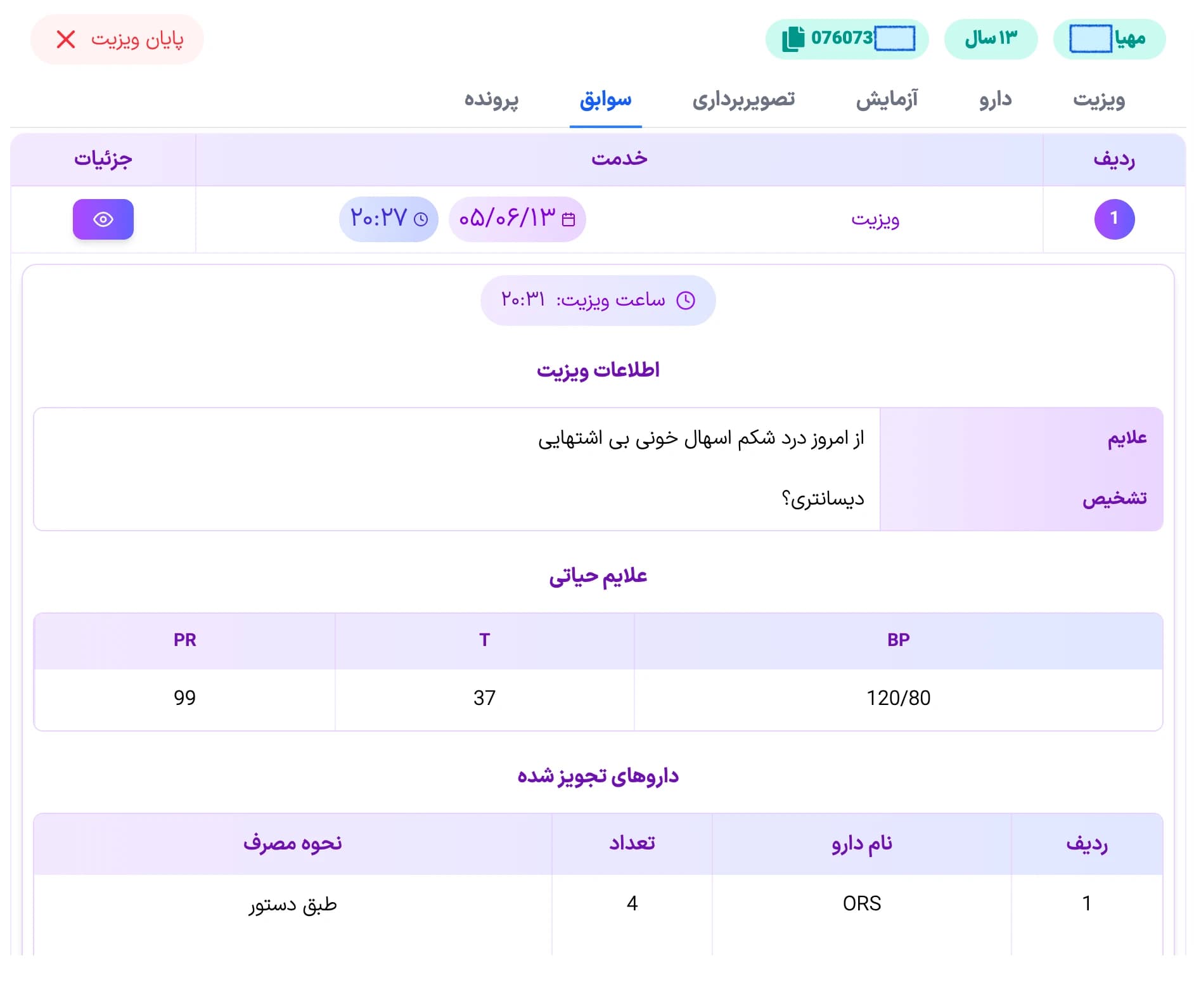
Task: Toggle details with the purple eye button
Action: 103,219
